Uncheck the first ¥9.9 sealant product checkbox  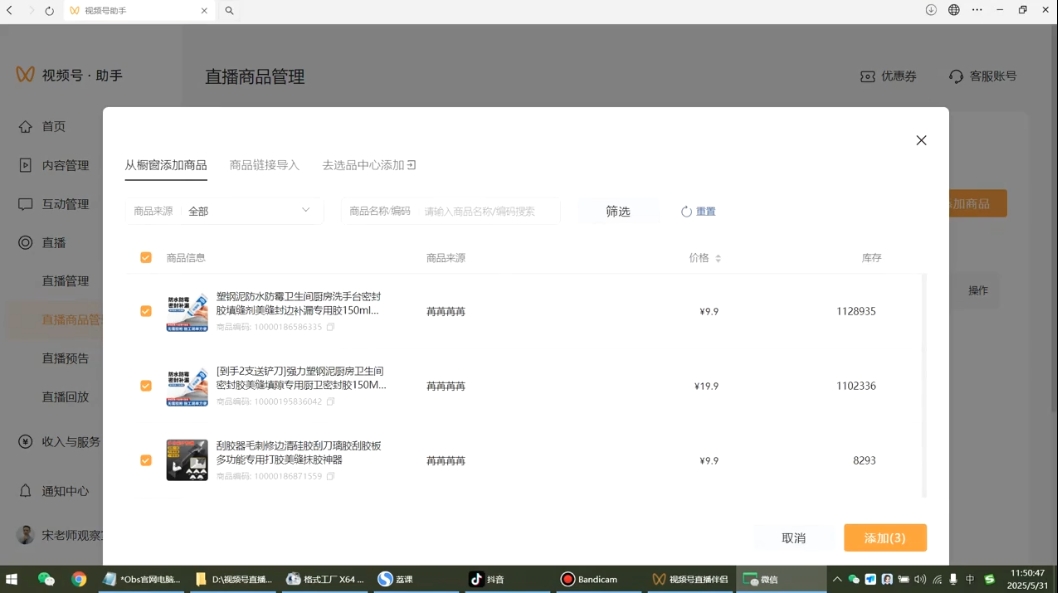tap(145, 311)
